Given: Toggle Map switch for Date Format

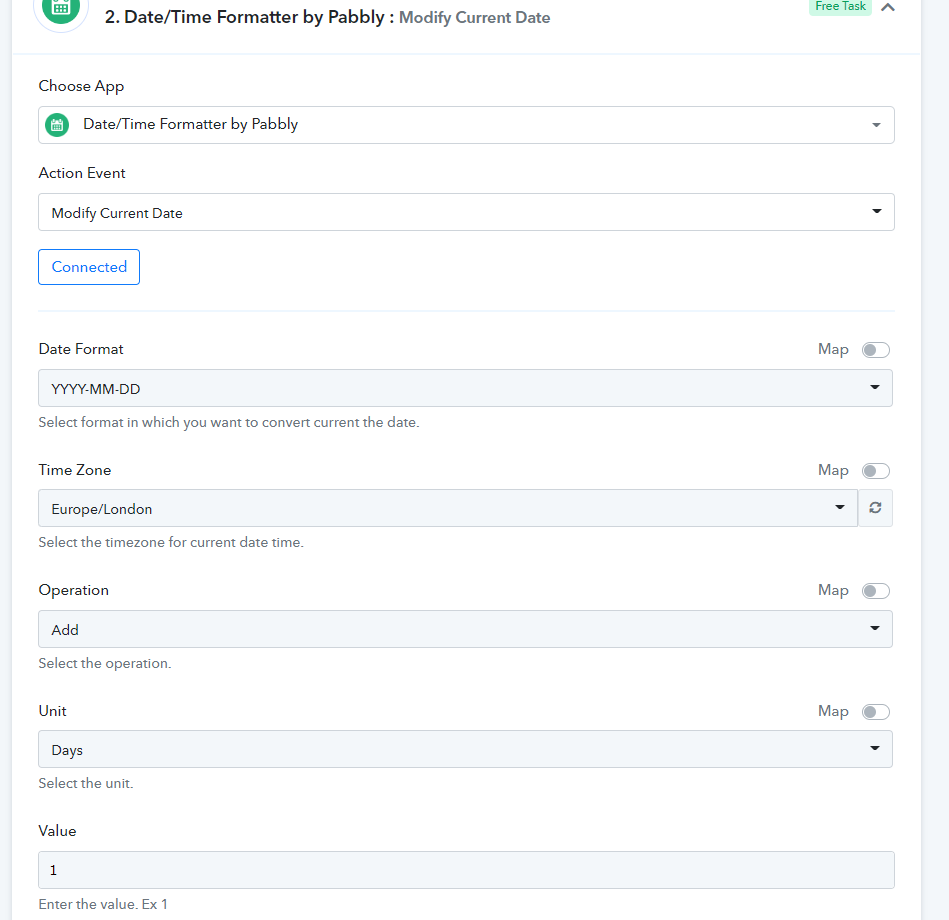Looking at the screenshot, I should 876,350.
